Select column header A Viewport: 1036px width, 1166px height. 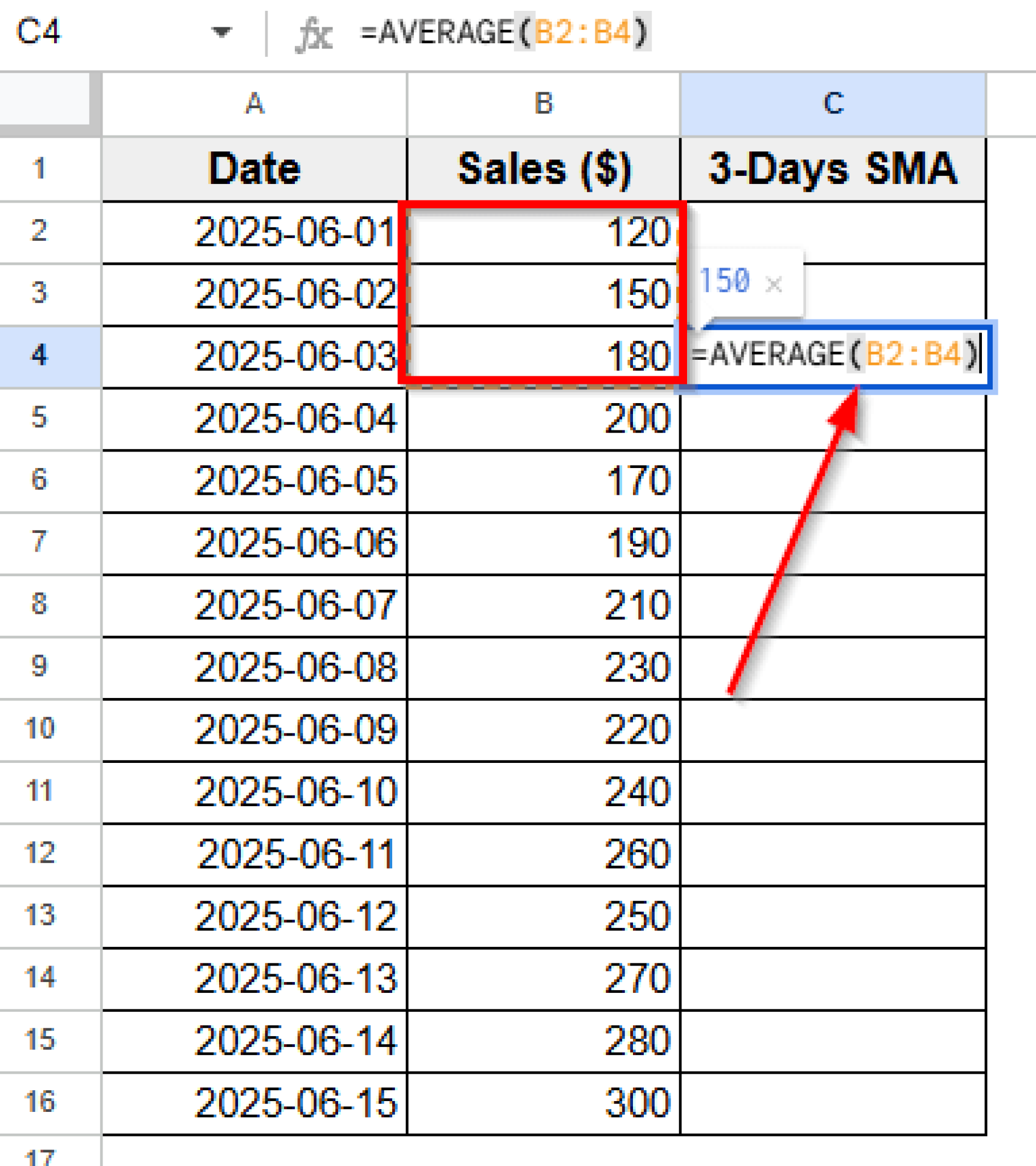(x=254, y=102)
